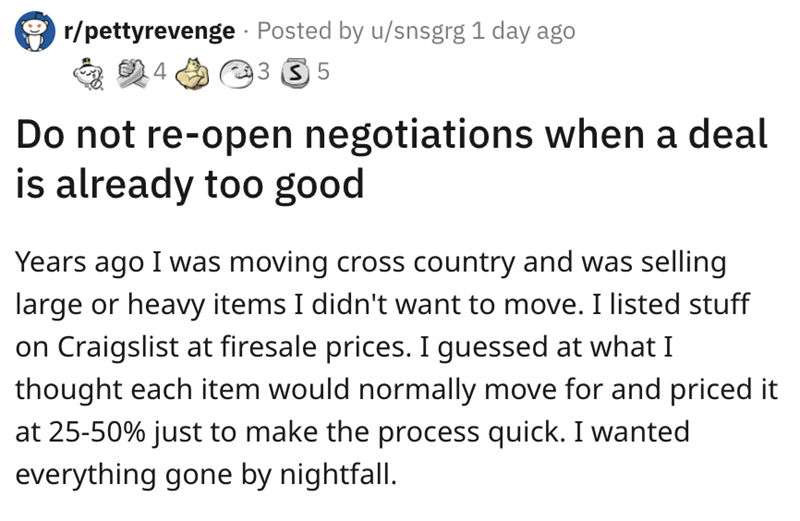800x521 pixels.
Task: Click the subreddit Snoo avatar icon
Action: click(x=33, y=32)
